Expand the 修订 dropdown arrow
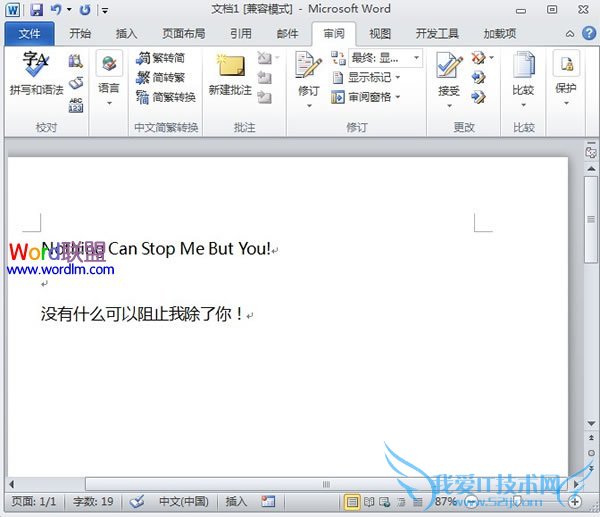The width and height of the screenshot is (600, 517). pyautogui.click(x=309, y=106)
